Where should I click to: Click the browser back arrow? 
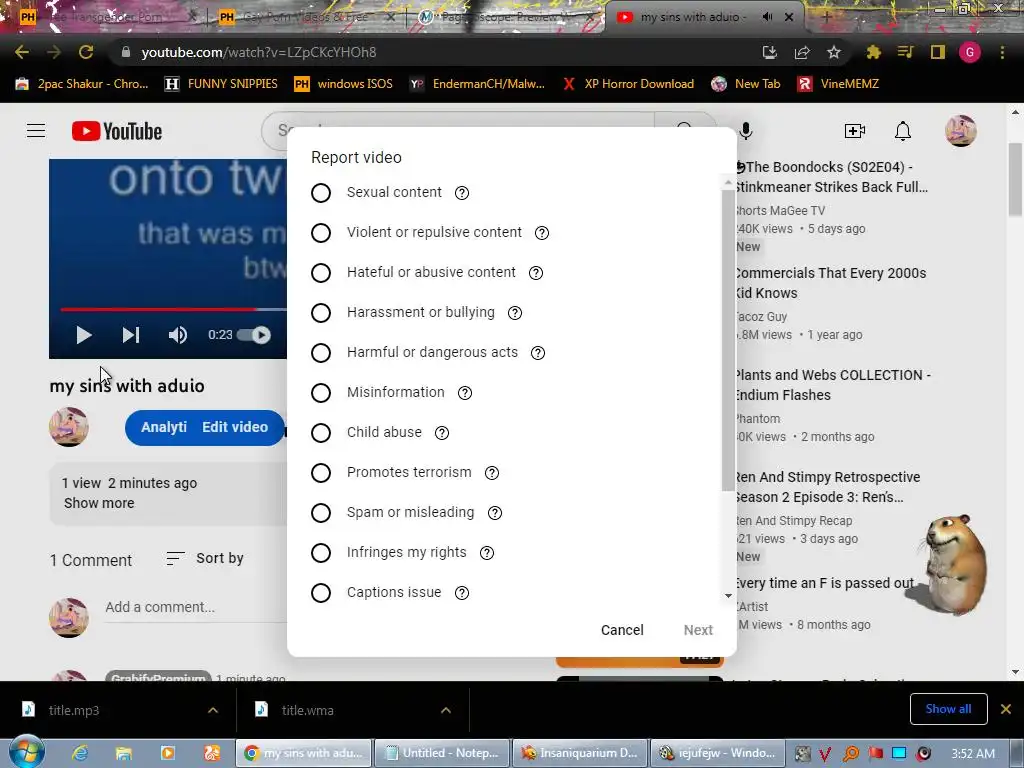point(22,52)
